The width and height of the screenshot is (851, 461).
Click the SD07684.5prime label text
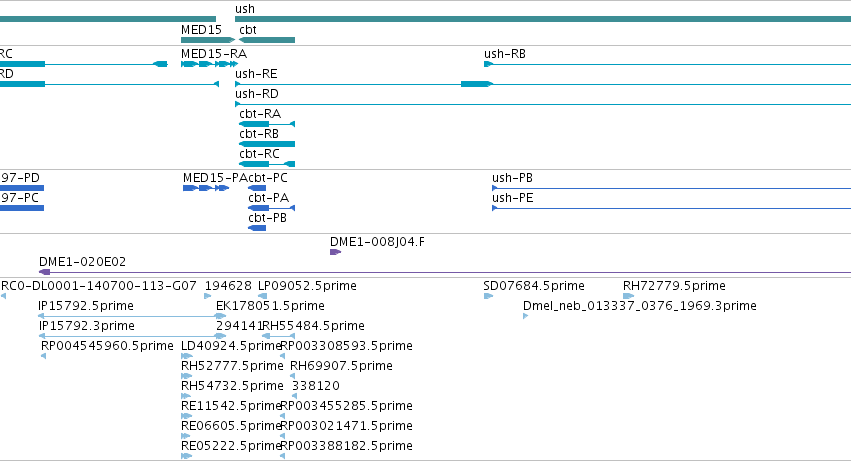coord(534,286)
